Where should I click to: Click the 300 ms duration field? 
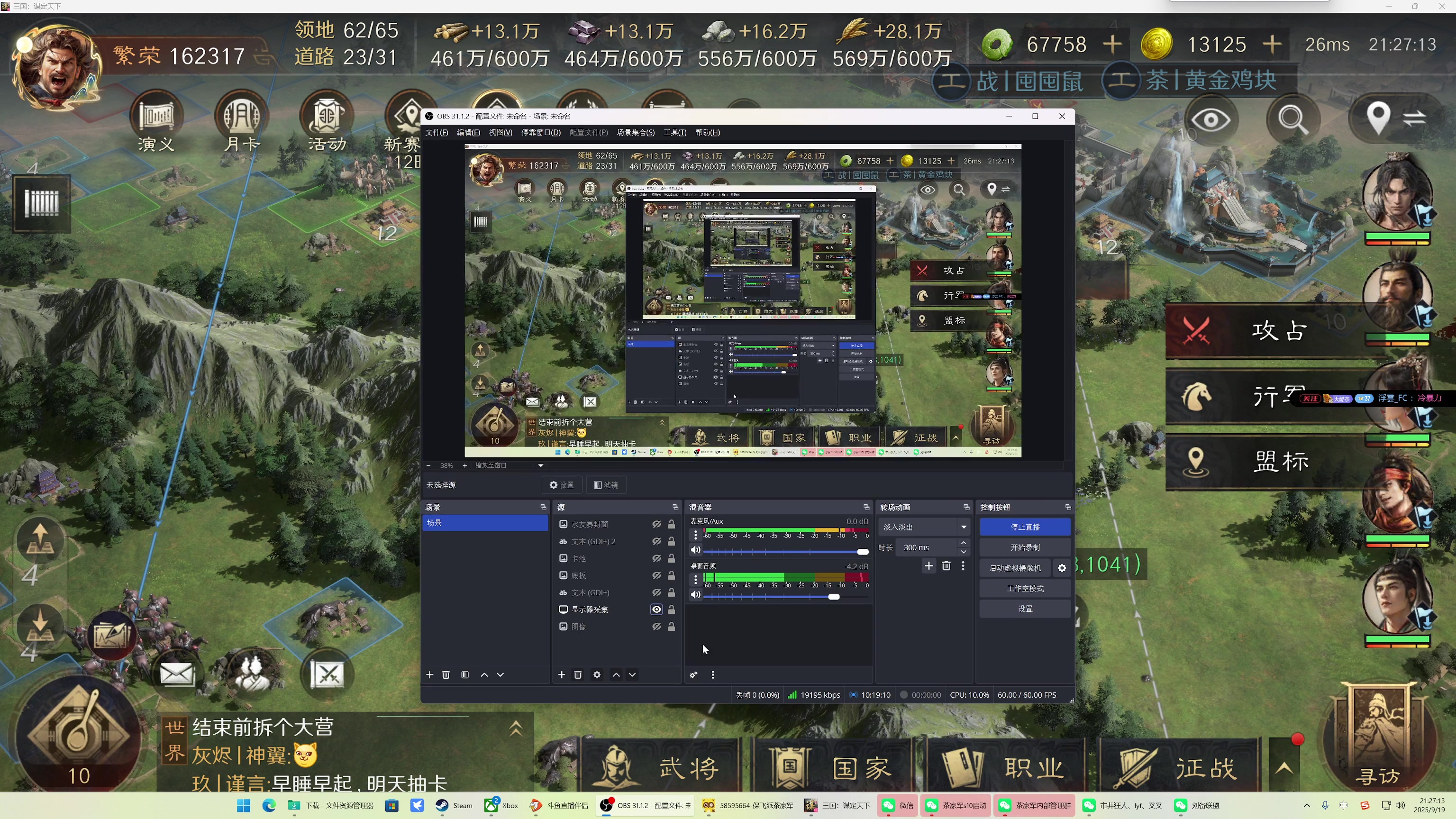tap(927, 547)
